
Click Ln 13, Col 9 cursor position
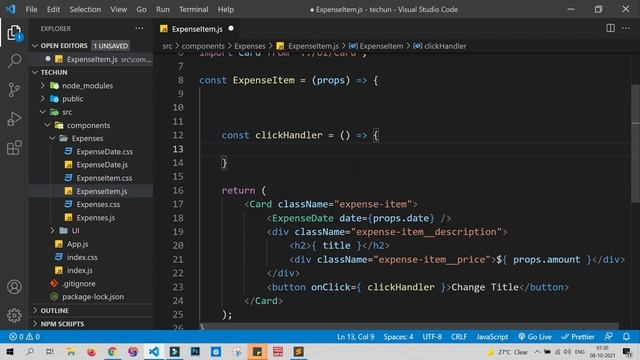click(x=356, y=337)
